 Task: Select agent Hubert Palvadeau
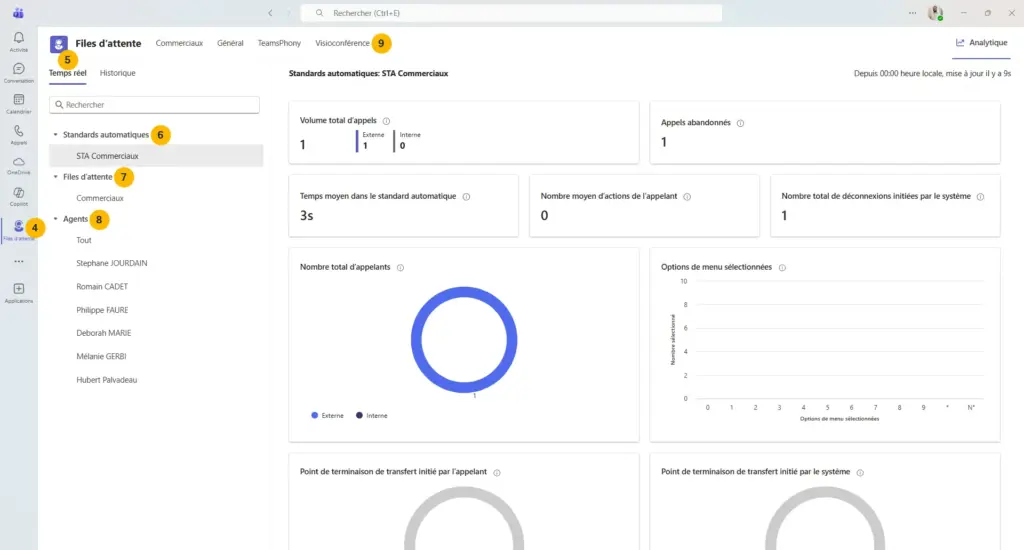pyautogui.click(x=106, y=380)
